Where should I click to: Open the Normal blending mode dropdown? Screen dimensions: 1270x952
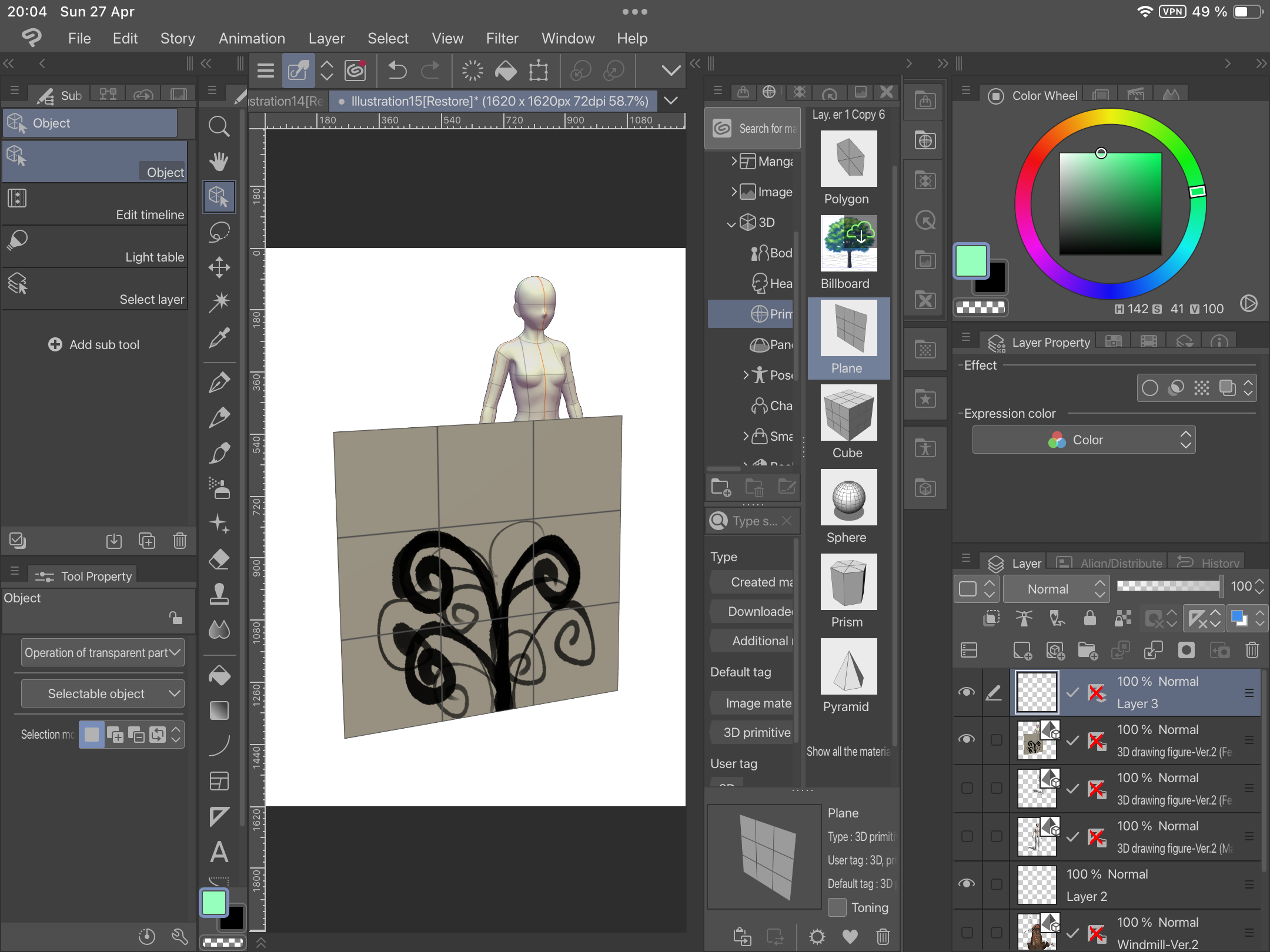point(1056,589)
